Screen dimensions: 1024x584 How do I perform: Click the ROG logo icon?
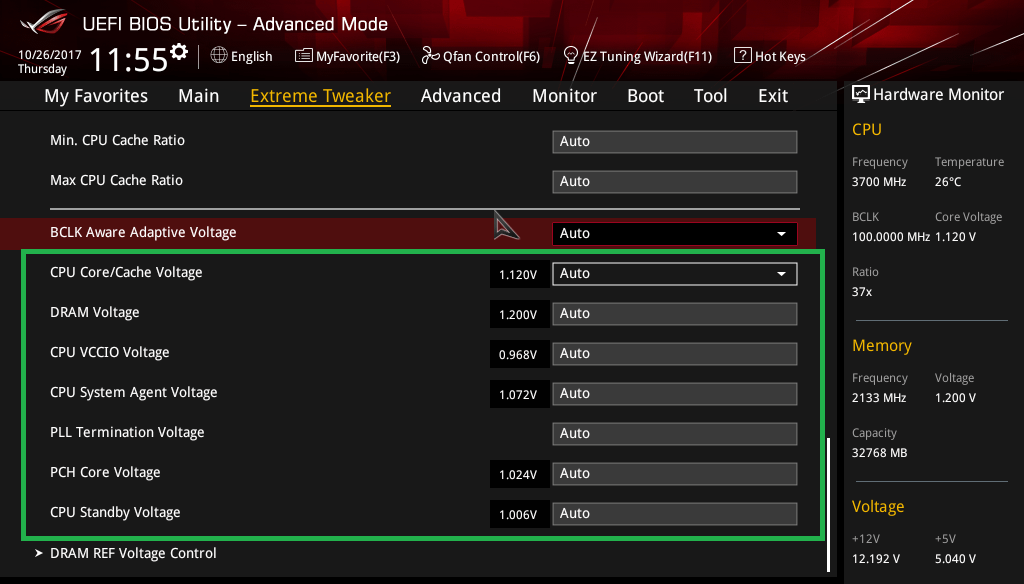(x=43, y=22)
